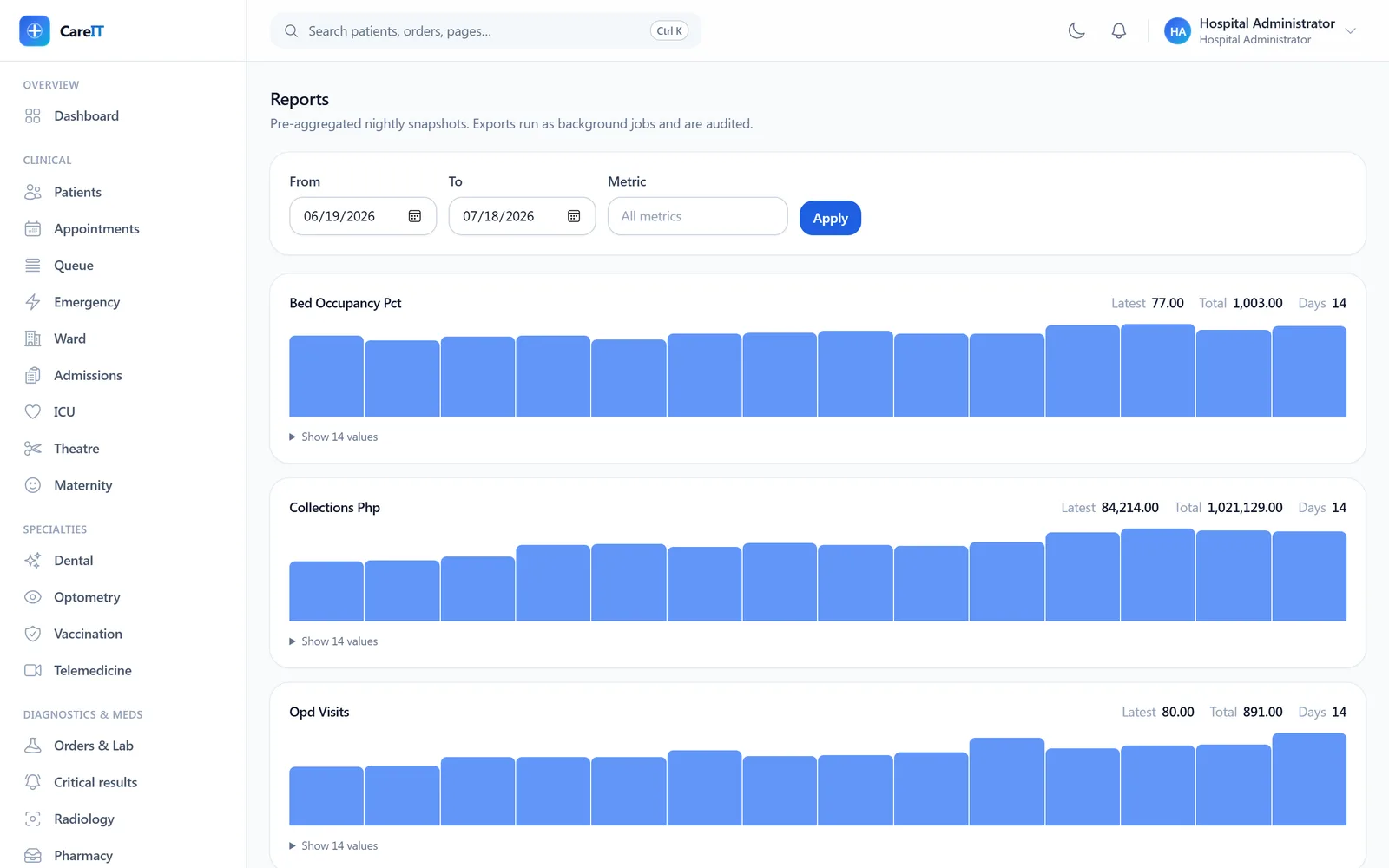This screenshot has width=1389, height=868.
Task: Open the All metrics dropdown
Action: pyautogui.click(x=697, y=216)
